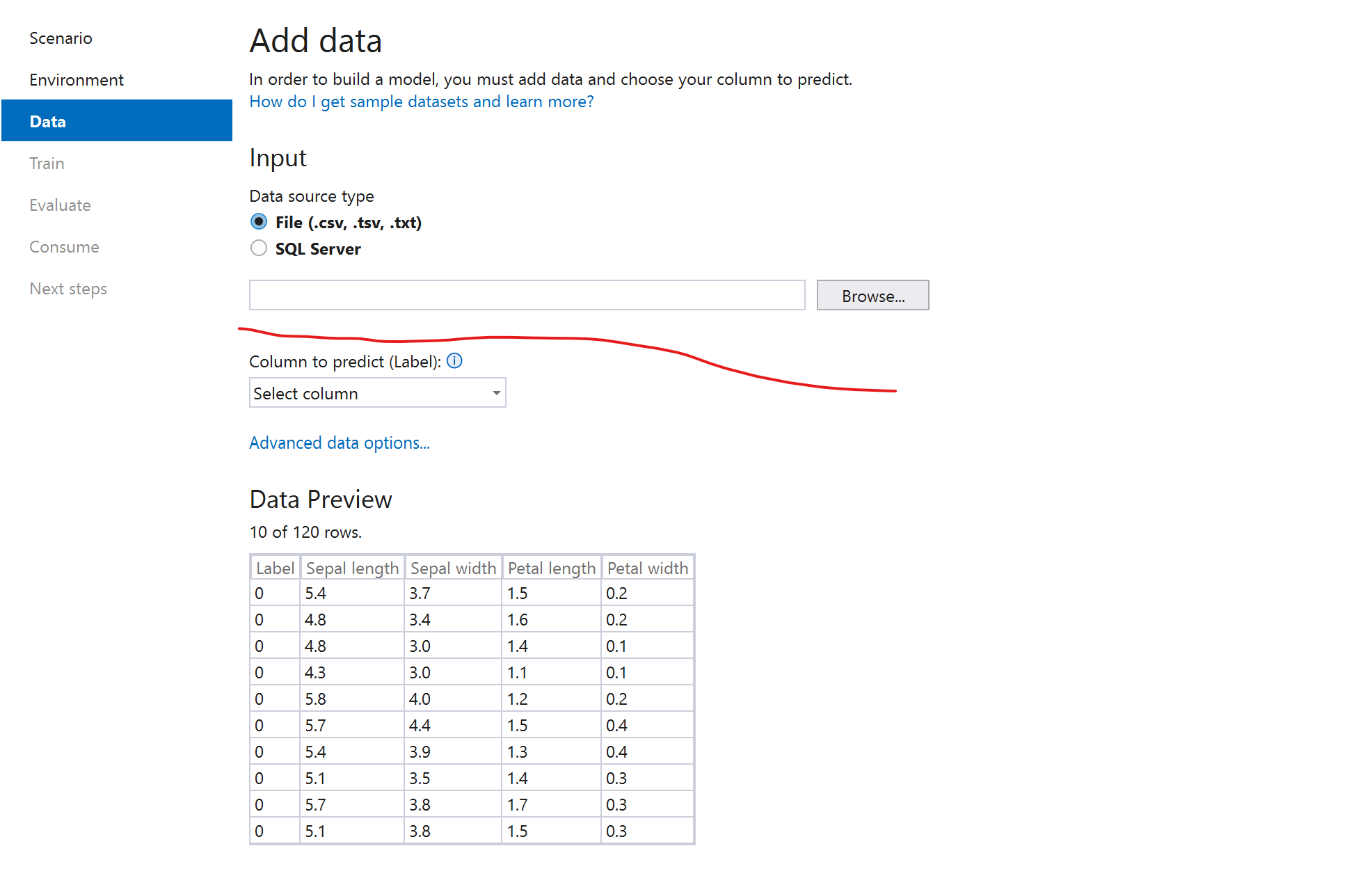
Task: Click the file path input field
Action: [x=527, y=295]
